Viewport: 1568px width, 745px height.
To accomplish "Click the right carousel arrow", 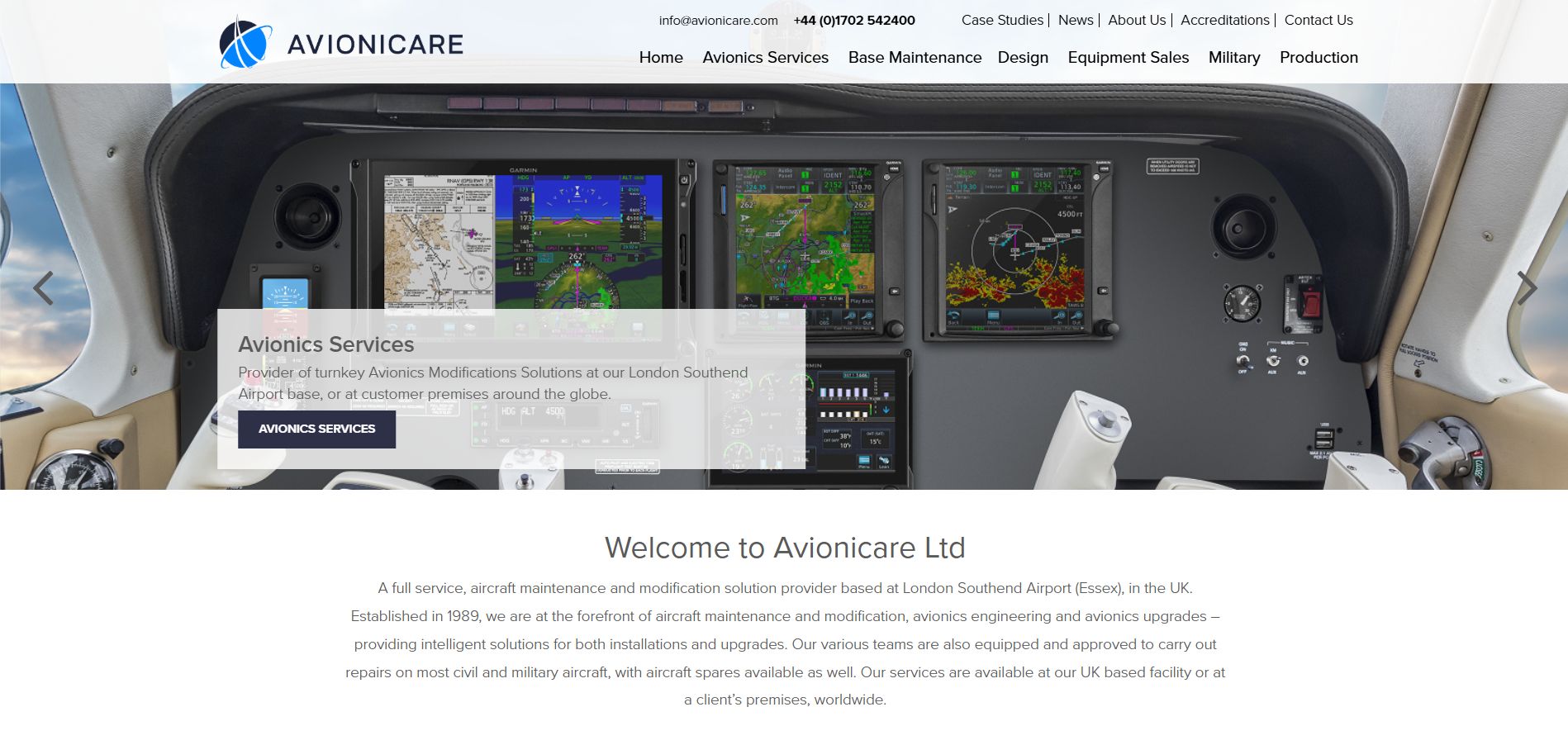I will point(1528,287).
